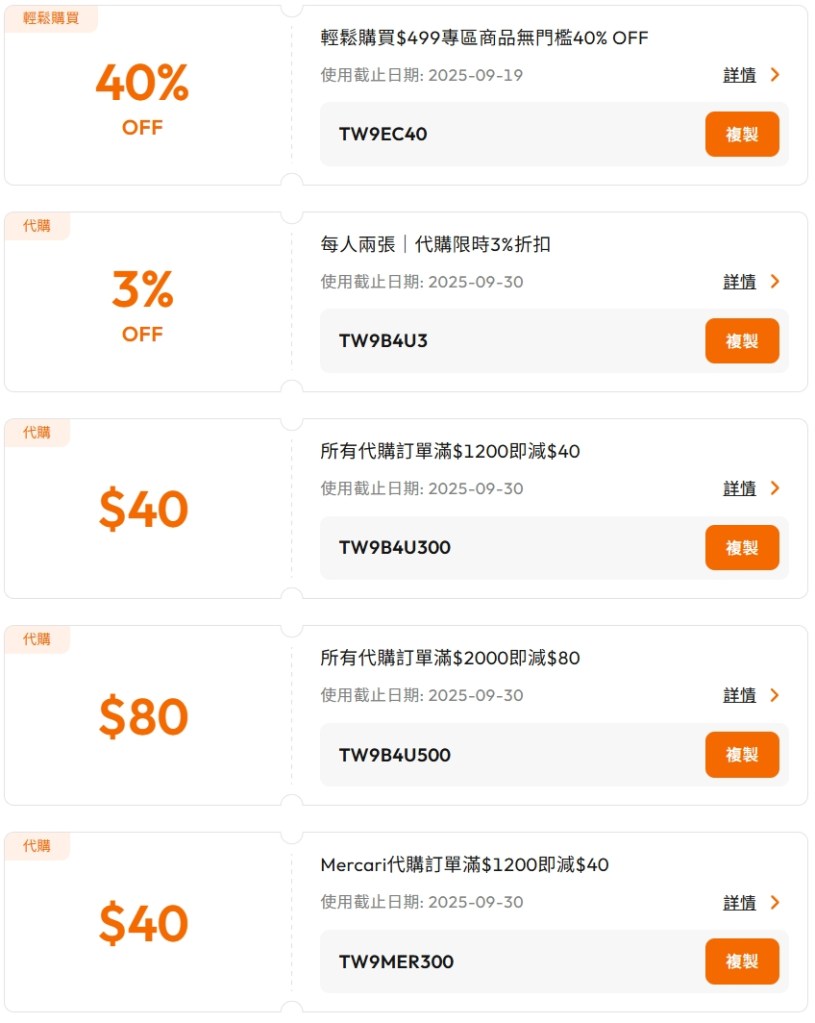
Task: Open 詳情 link for the 40% OFF coupon
Action: [x=739, y=75]
